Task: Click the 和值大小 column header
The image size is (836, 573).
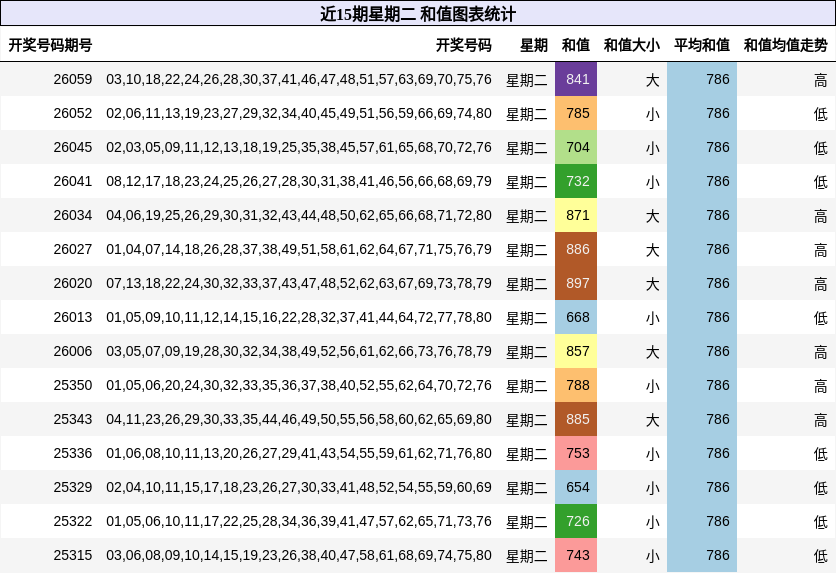Action: (x=632, y=45)
